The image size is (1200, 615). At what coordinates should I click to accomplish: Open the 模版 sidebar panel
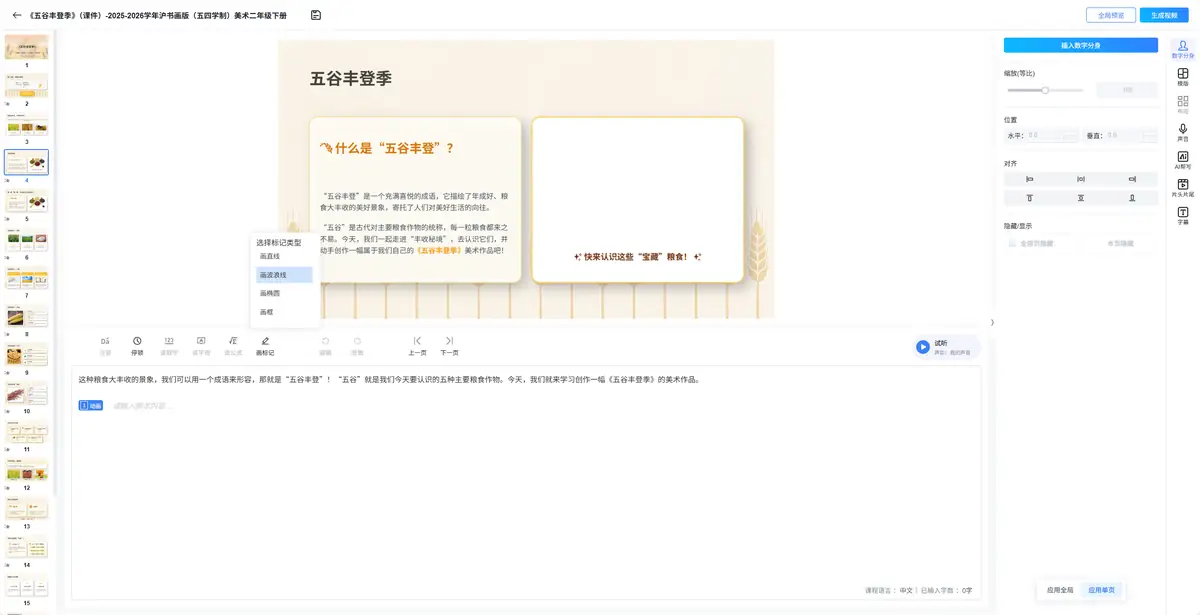point(1183,77)
